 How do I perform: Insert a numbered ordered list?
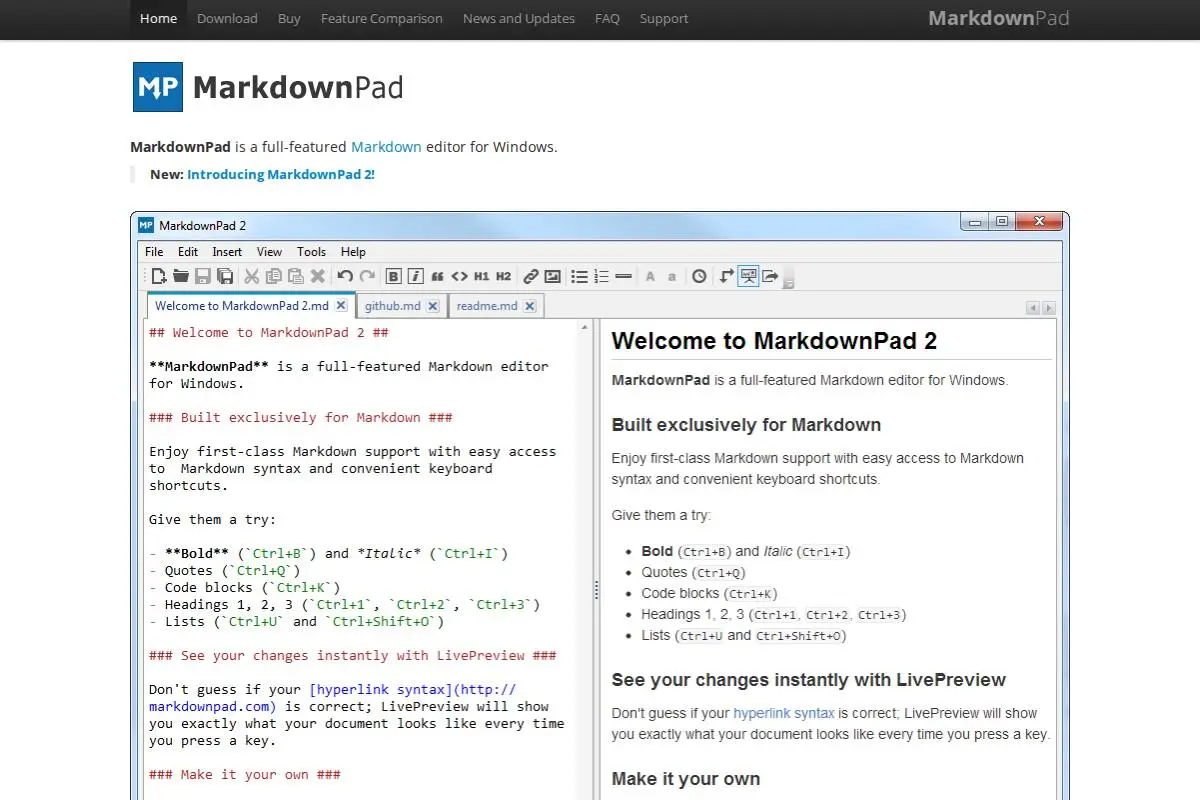[x=601, y=276]
